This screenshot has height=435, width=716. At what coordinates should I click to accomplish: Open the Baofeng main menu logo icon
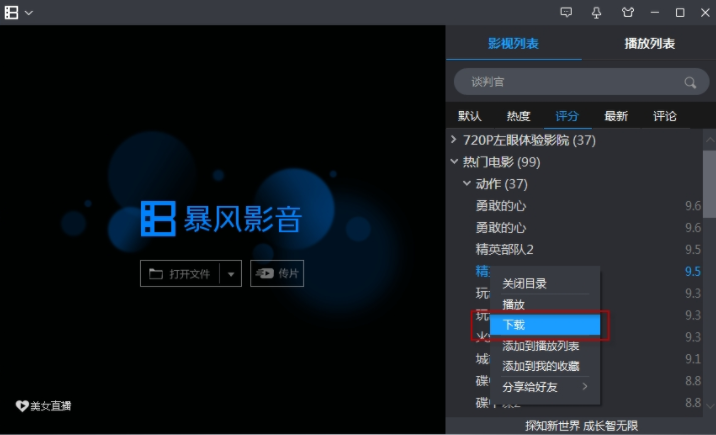point(11,12)
